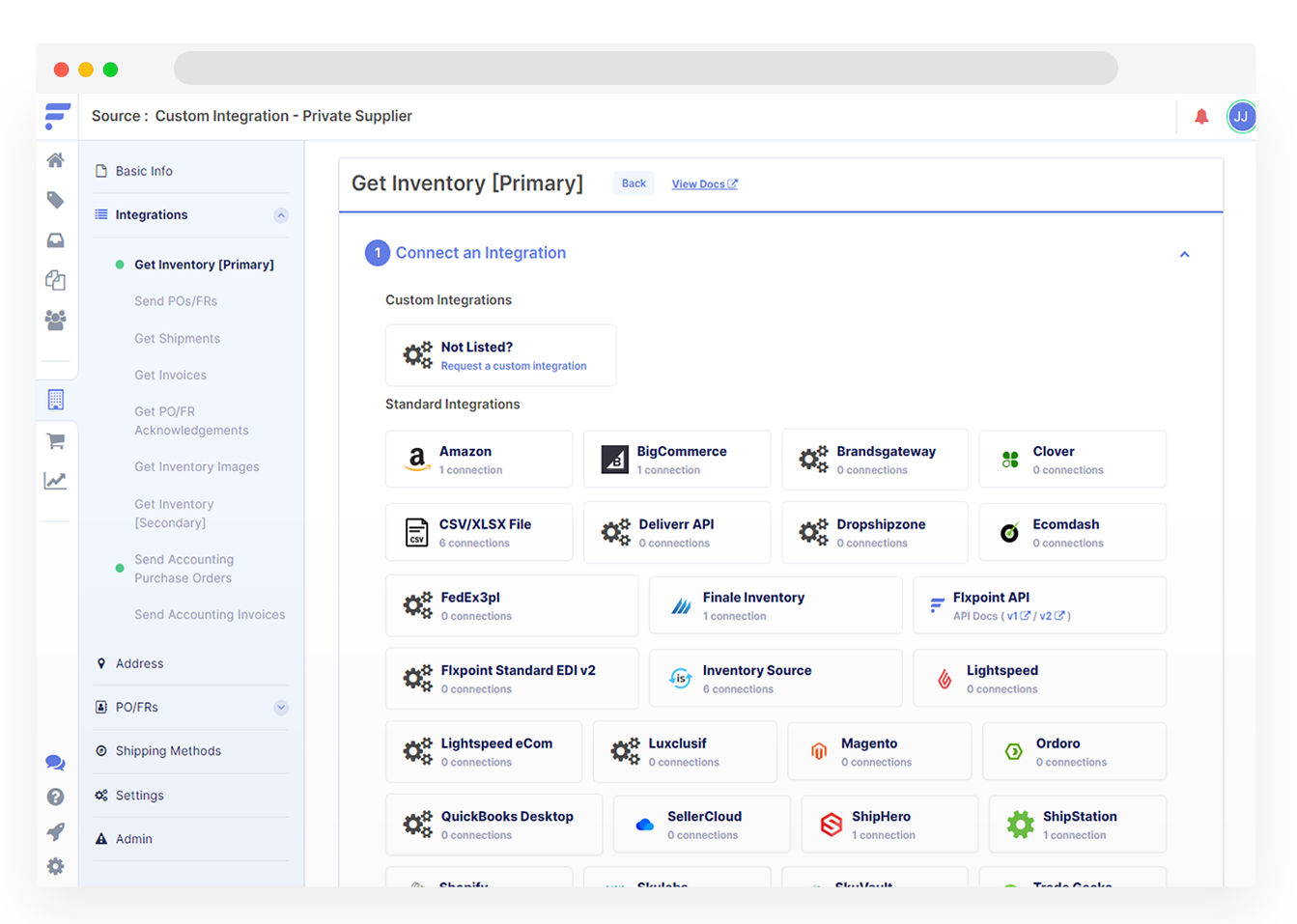Viewport: 1297px width, 924px height.
Task: Open the Flxpoint API v2 docs link
Action: click(1052, 616)
